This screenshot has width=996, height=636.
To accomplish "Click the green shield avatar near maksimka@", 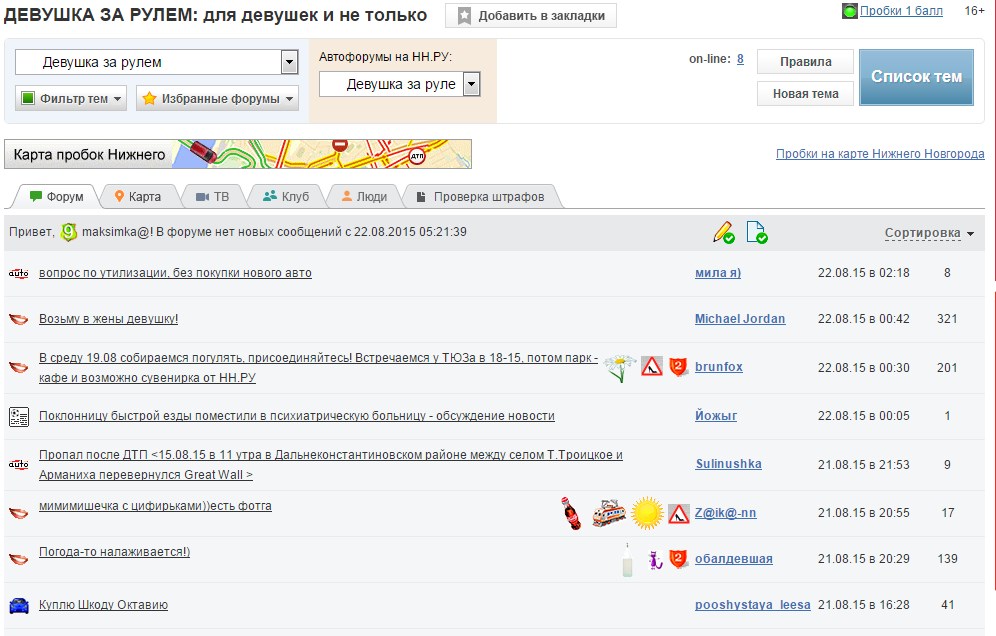I will 69,232.
